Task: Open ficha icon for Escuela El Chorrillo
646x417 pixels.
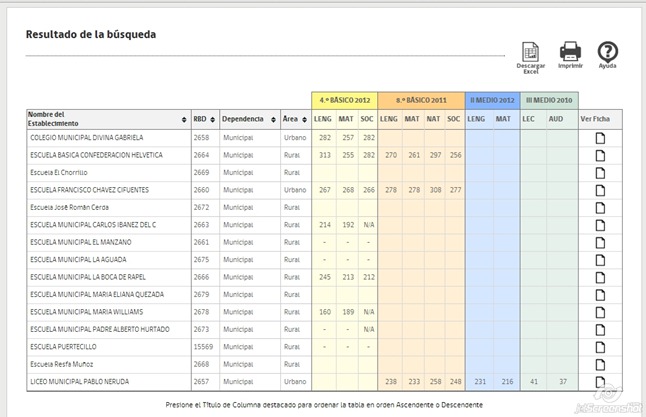Action: point(600,173)
